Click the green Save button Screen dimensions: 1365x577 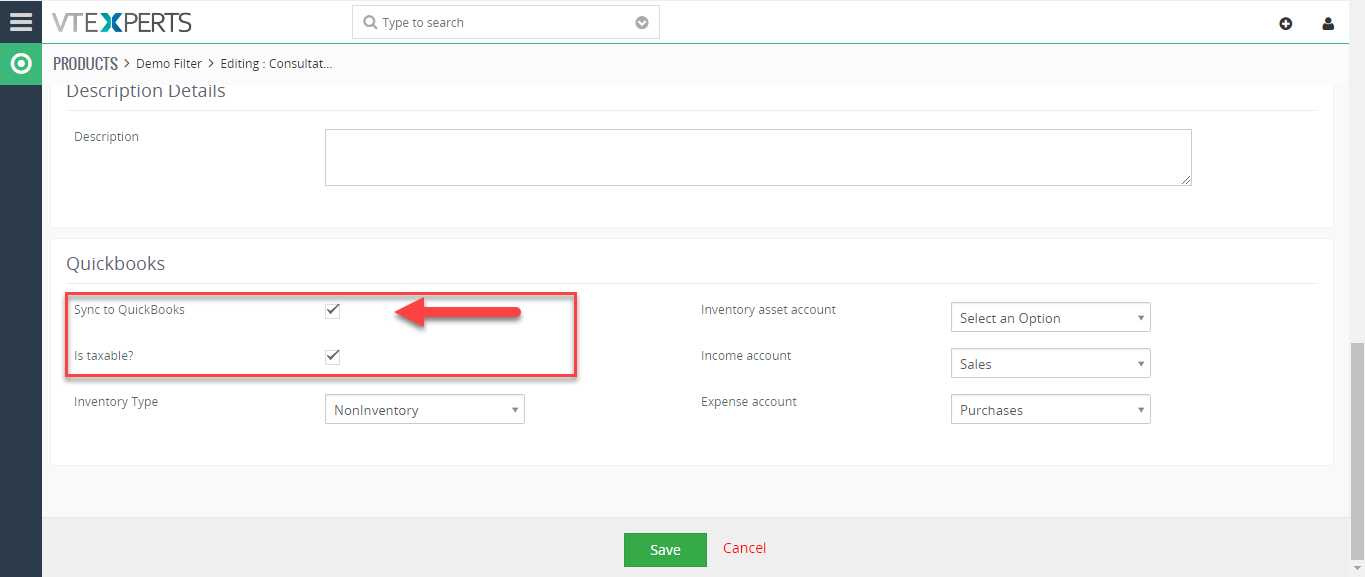(665, 549)
